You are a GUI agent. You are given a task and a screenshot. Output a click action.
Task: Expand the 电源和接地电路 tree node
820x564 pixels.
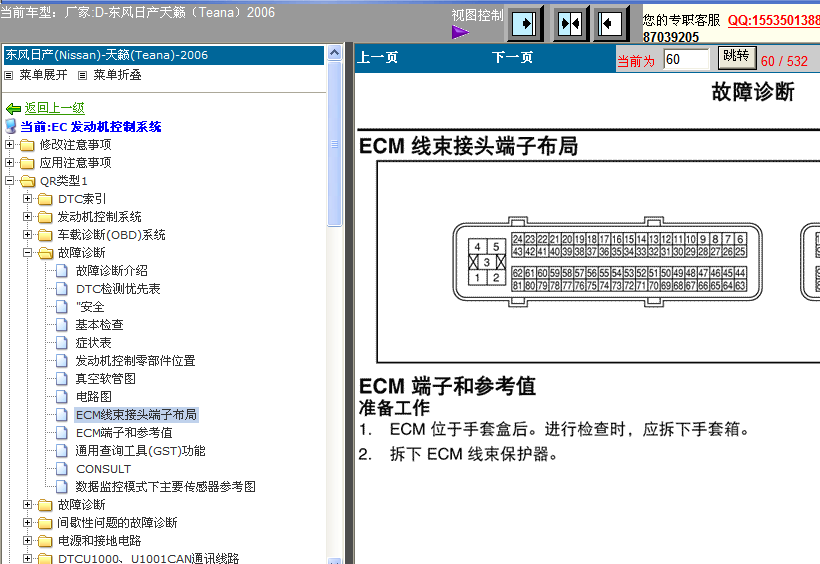(x=28, y=540)
